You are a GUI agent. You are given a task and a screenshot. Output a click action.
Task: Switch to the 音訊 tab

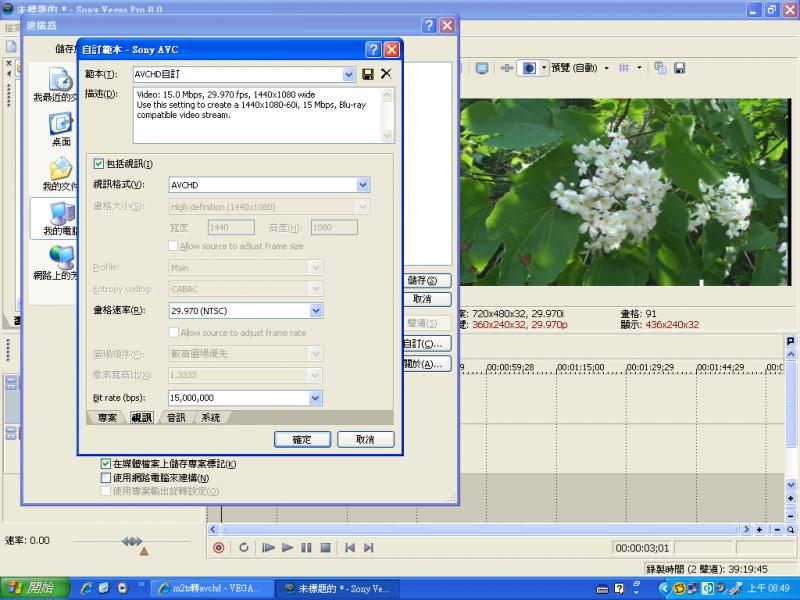(x=175, y=418)
